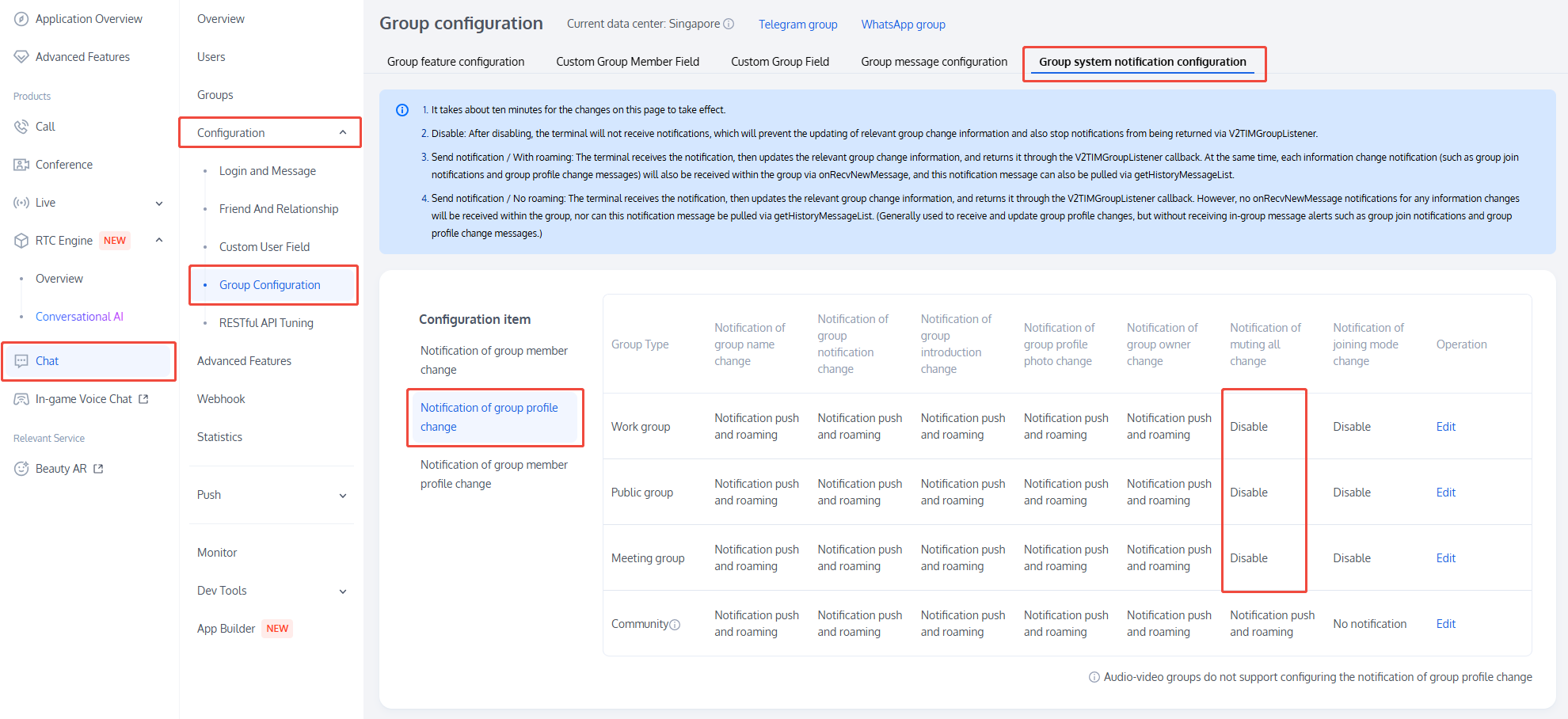The height and width of the screenshot is (719, 1568).
Task: Open the WhatsApp group link
Action: [903, 25]
